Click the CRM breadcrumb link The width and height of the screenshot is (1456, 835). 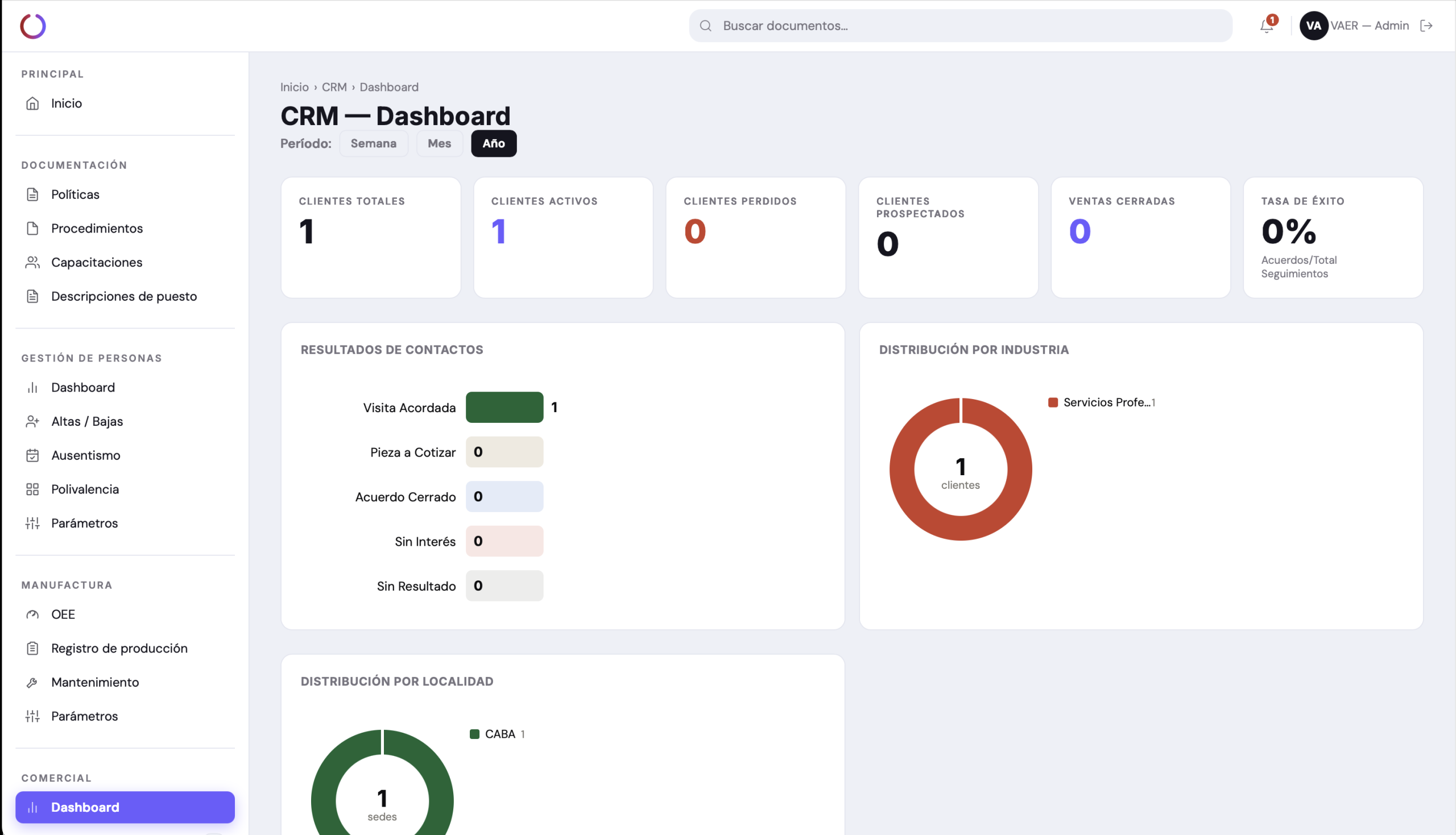(x=334, y=87)
